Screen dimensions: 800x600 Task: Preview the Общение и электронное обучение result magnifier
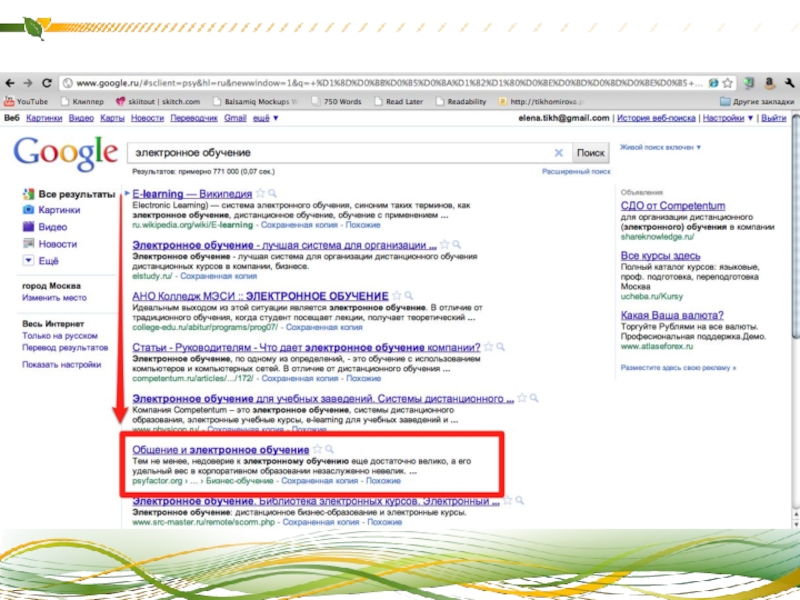pos(330,449)
